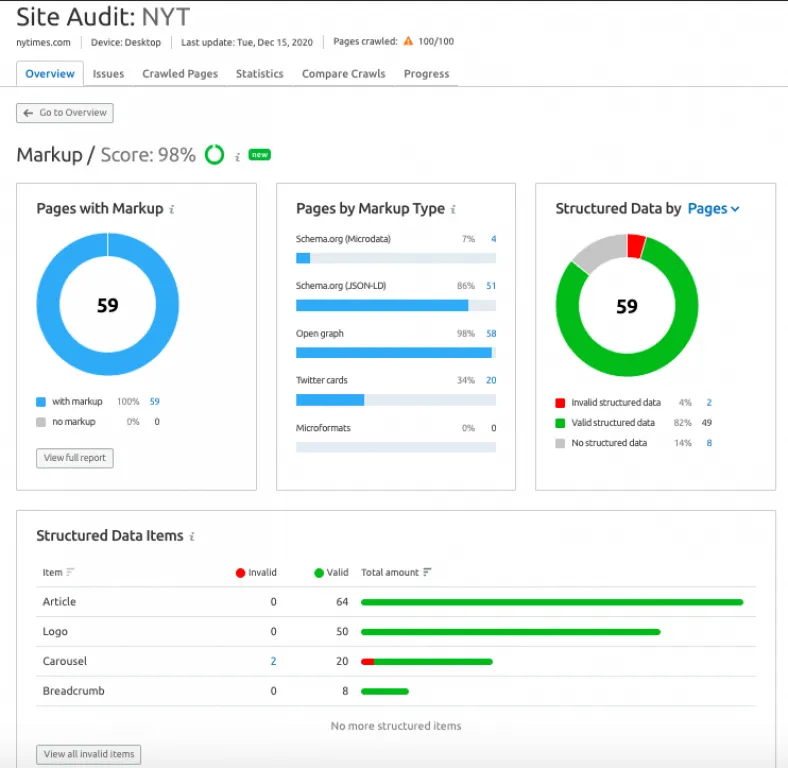Viewport: 788px width, 768px height.
Task: Open the No structured data count 8 link
Action: click(709, 443)
